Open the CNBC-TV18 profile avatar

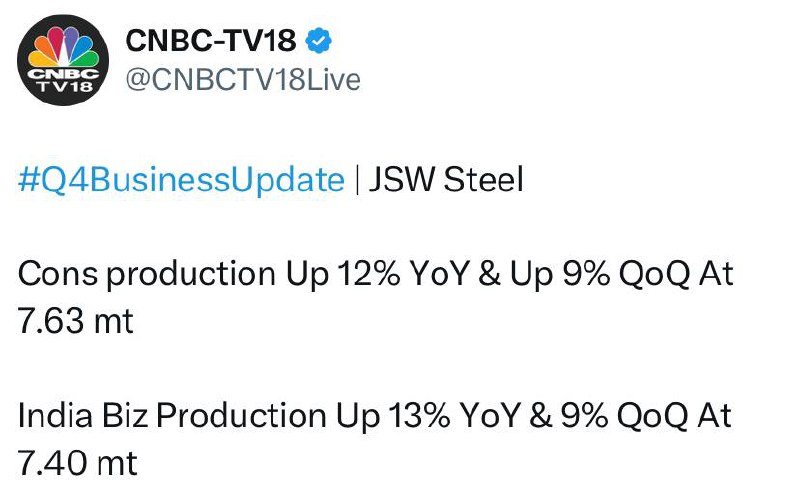[x=63, y=60]
